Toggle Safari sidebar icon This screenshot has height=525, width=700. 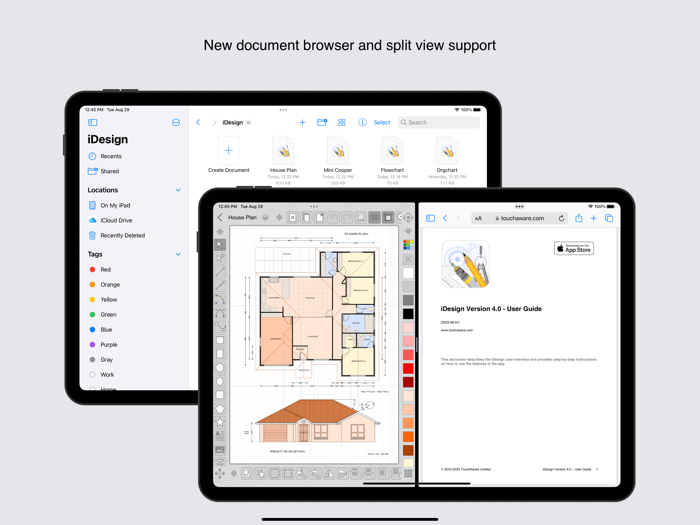coord(430,218)
